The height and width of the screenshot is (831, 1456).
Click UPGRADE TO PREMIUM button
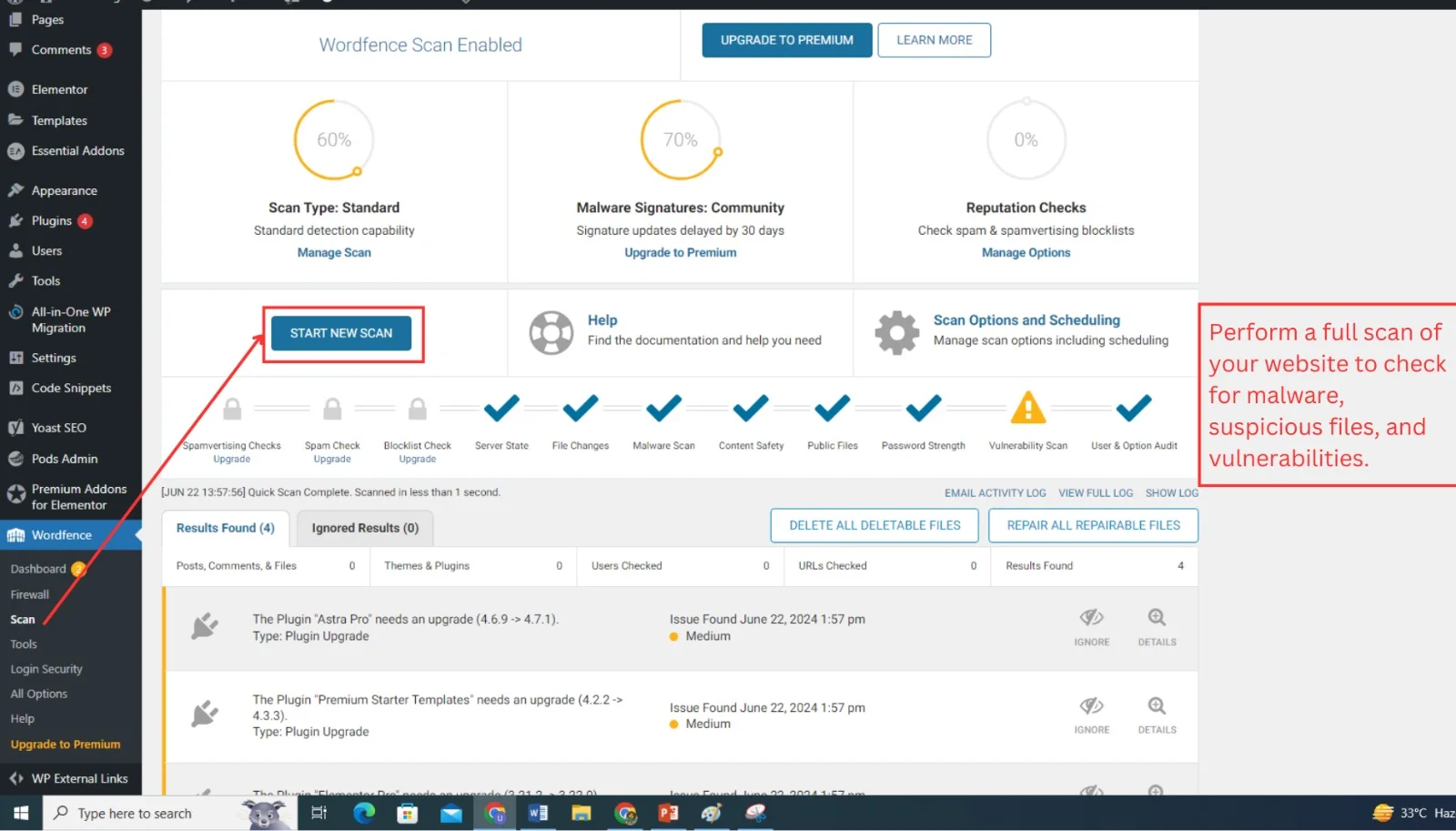pyautogui.click(x=787, y=40)
